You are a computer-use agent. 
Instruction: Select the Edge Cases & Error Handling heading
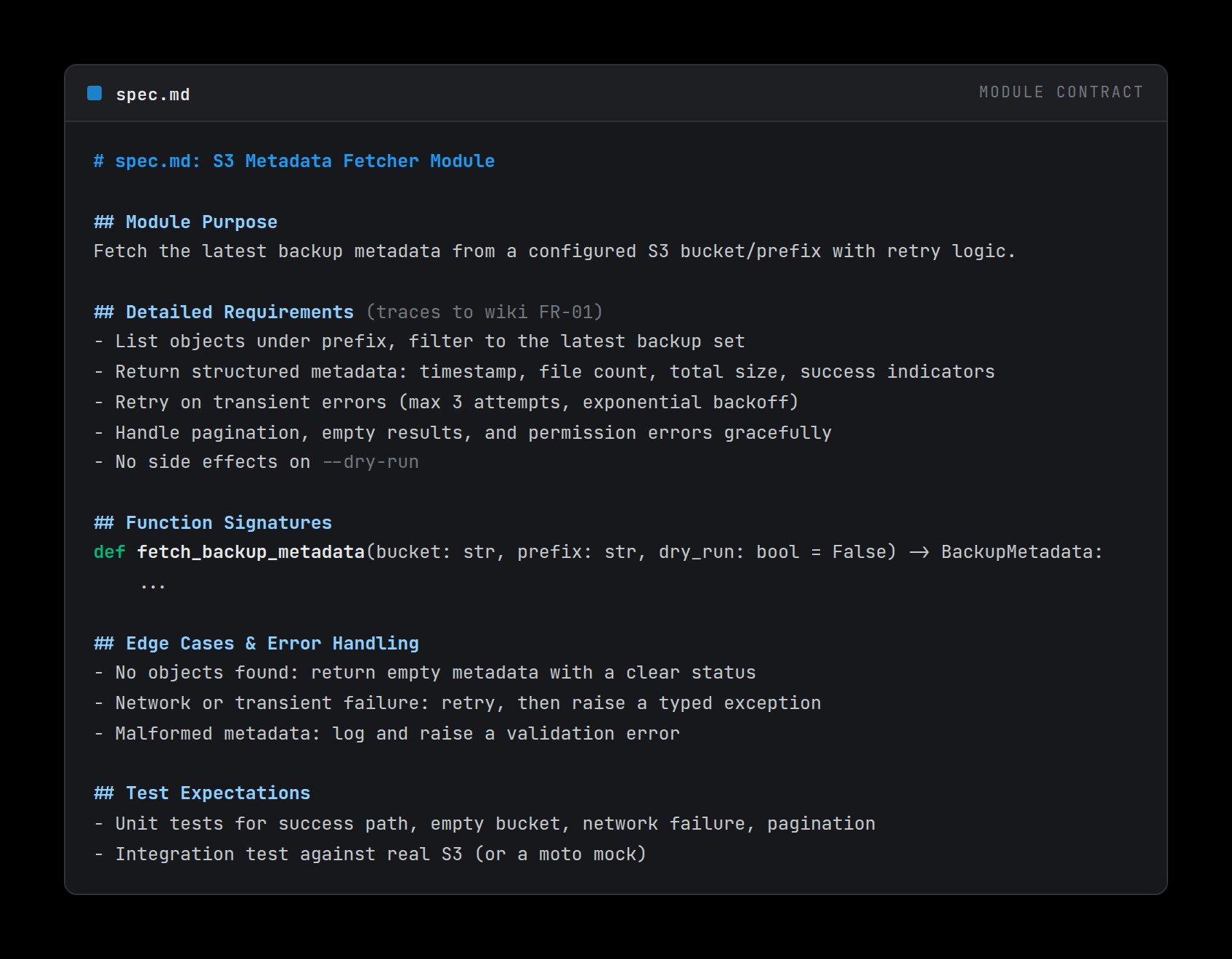(x=256, y=644)
